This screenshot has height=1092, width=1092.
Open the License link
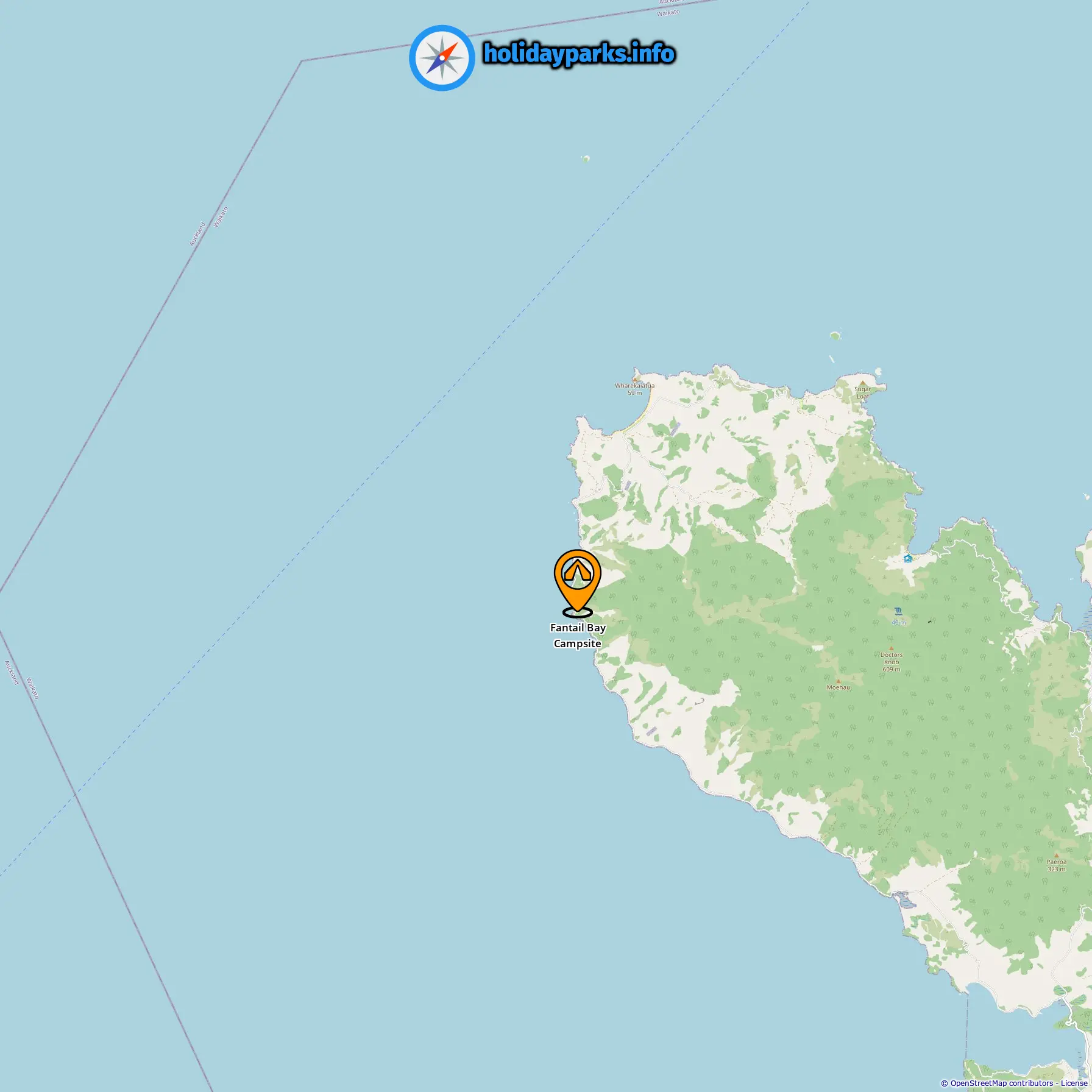click(x=1074, y=1083)
